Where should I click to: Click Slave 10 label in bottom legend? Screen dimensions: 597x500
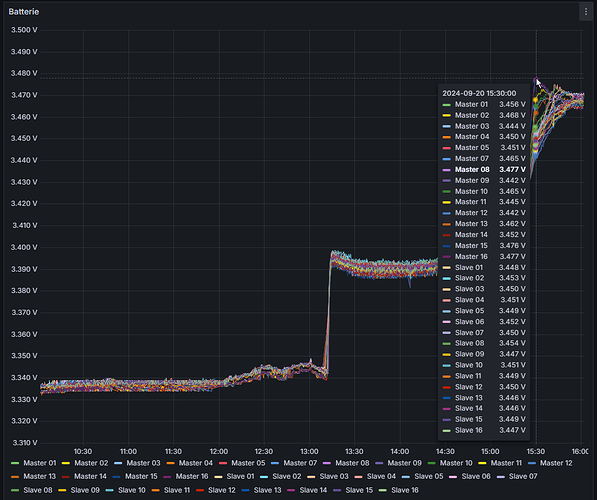pyautogui.click(x=132, y=490)
